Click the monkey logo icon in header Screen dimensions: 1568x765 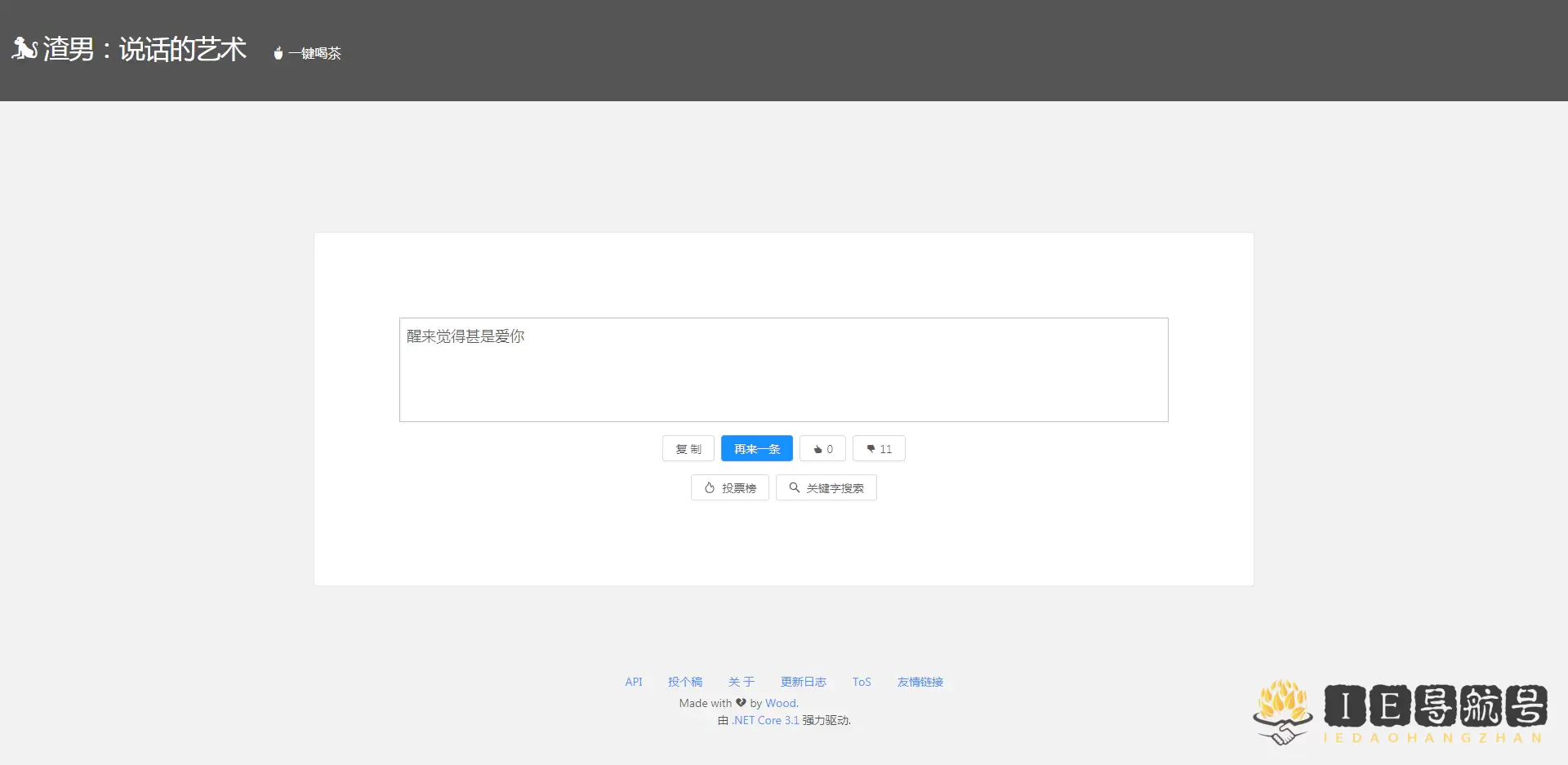point(24,49)
